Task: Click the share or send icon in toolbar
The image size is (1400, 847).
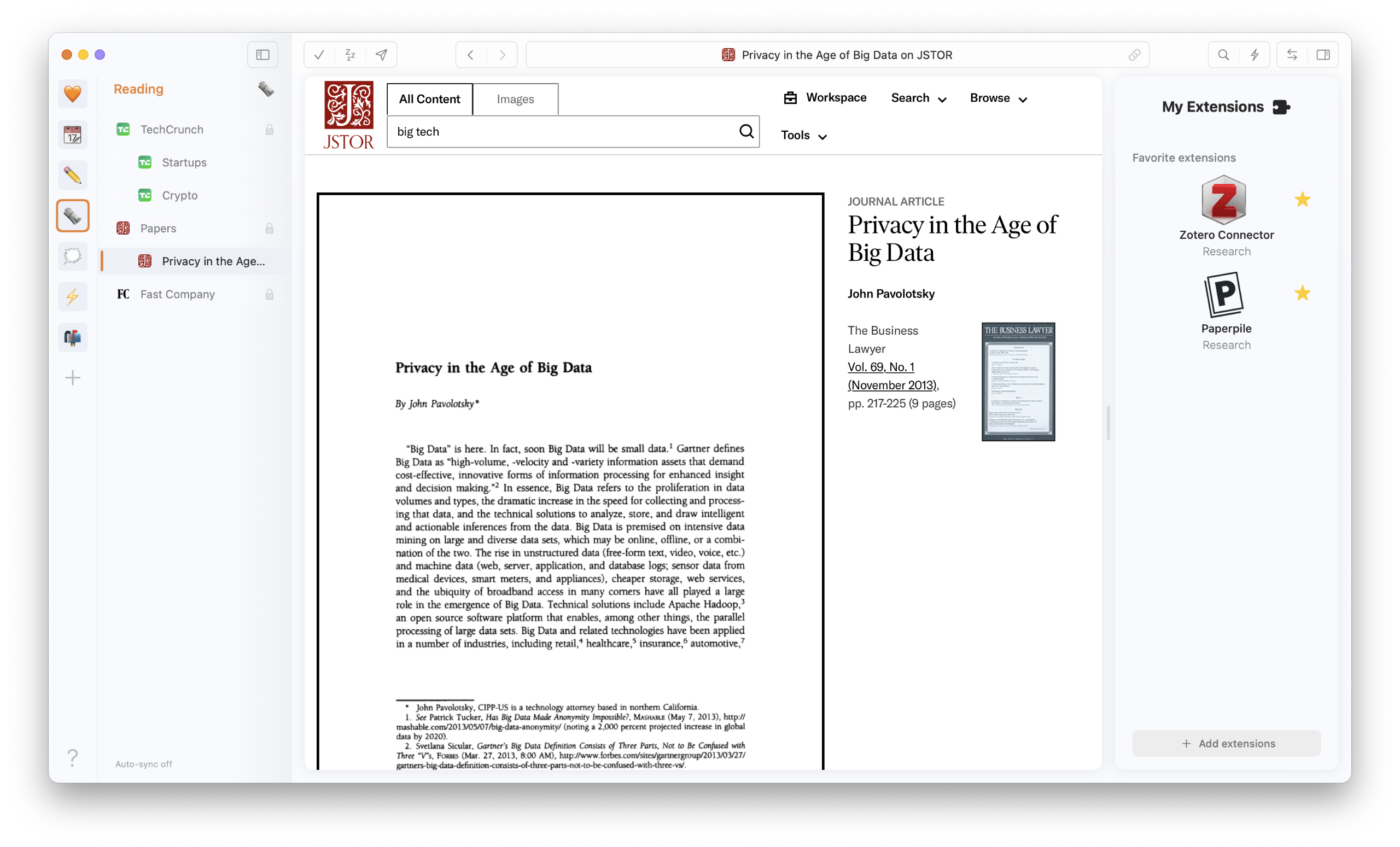Action: [381, 54]
